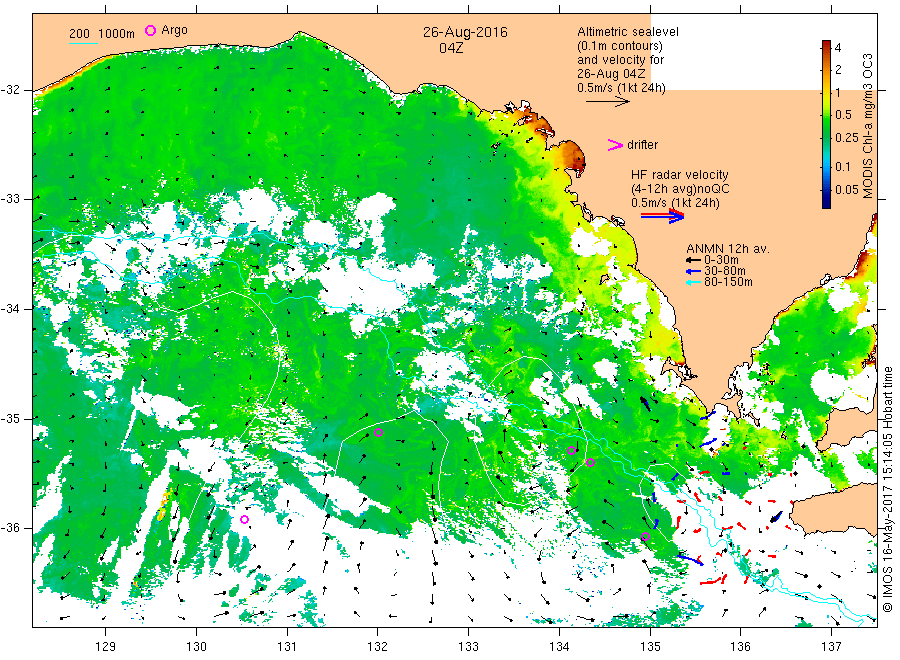
Task: Click the color bar tick value '0.05'
Action: [847, 190]
